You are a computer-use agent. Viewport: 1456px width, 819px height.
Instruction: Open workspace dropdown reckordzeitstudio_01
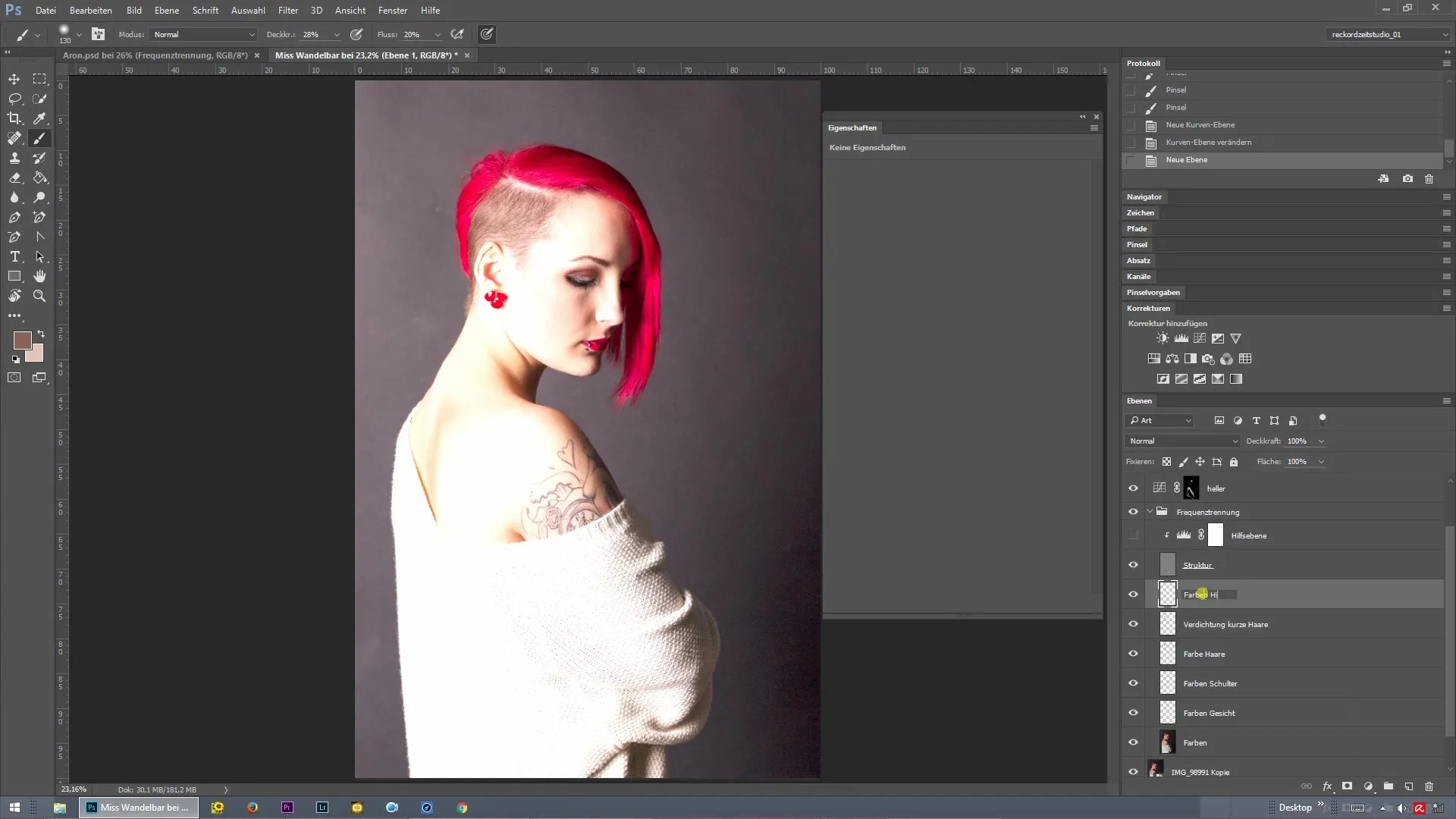pyautogui.click(x=1389, y=34)
